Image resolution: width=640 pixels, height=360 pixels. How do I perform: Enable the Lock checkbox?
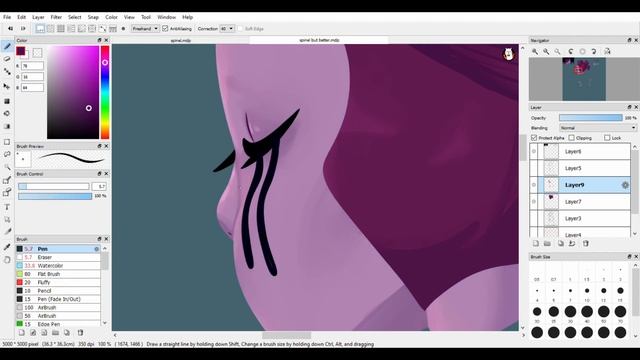tap(607, 138)
